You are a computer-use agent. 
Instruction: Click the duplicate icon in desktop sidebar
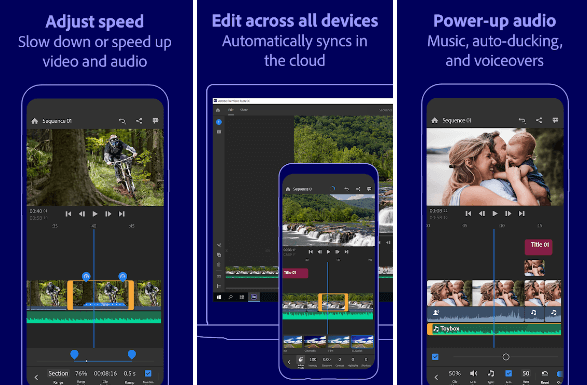pos(219,255)
